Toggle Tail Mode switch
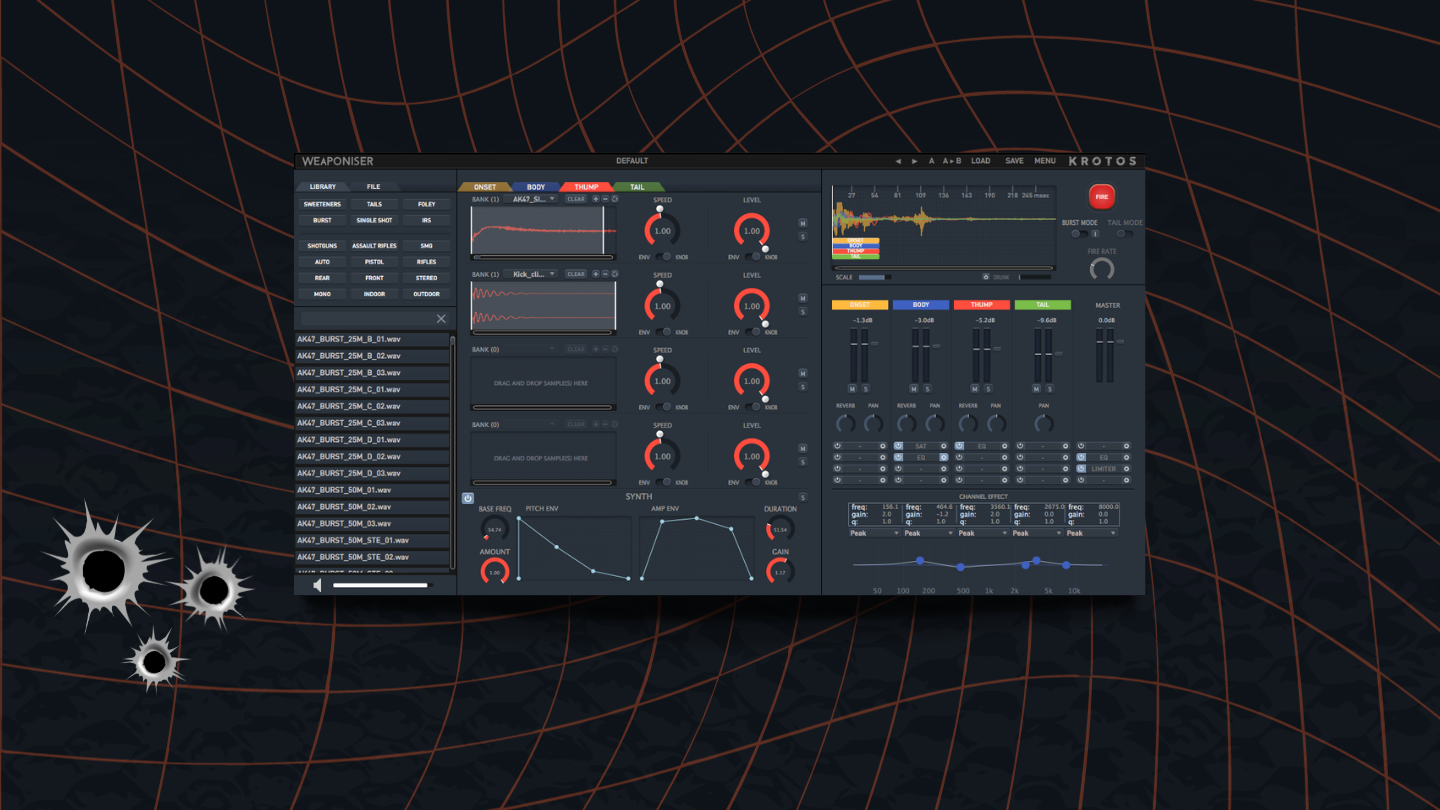 1124,234
